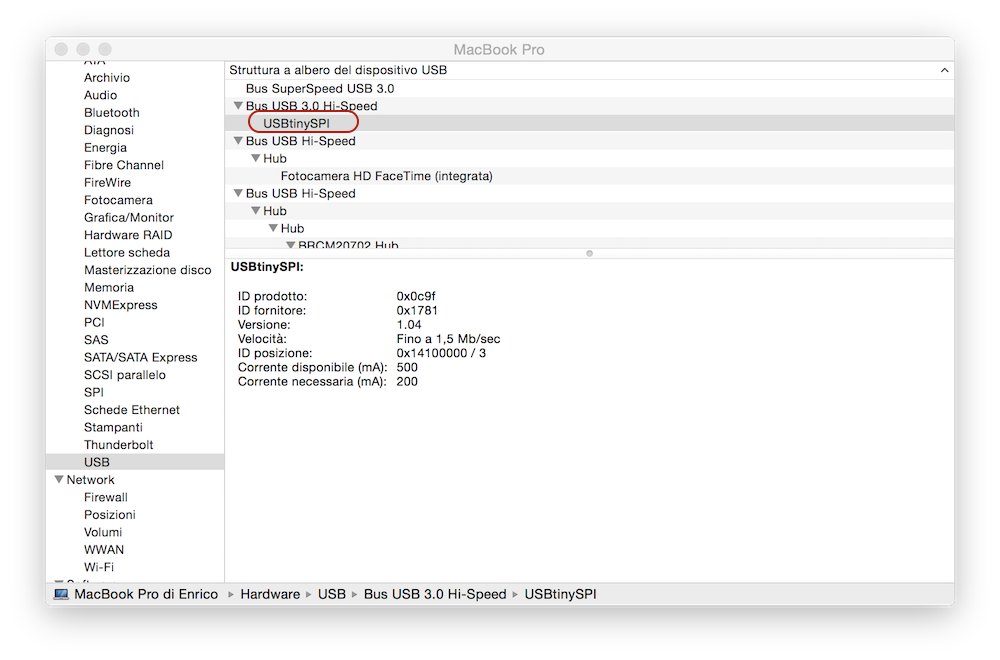Click Hardware in the path bar

(x=270, y=594)
